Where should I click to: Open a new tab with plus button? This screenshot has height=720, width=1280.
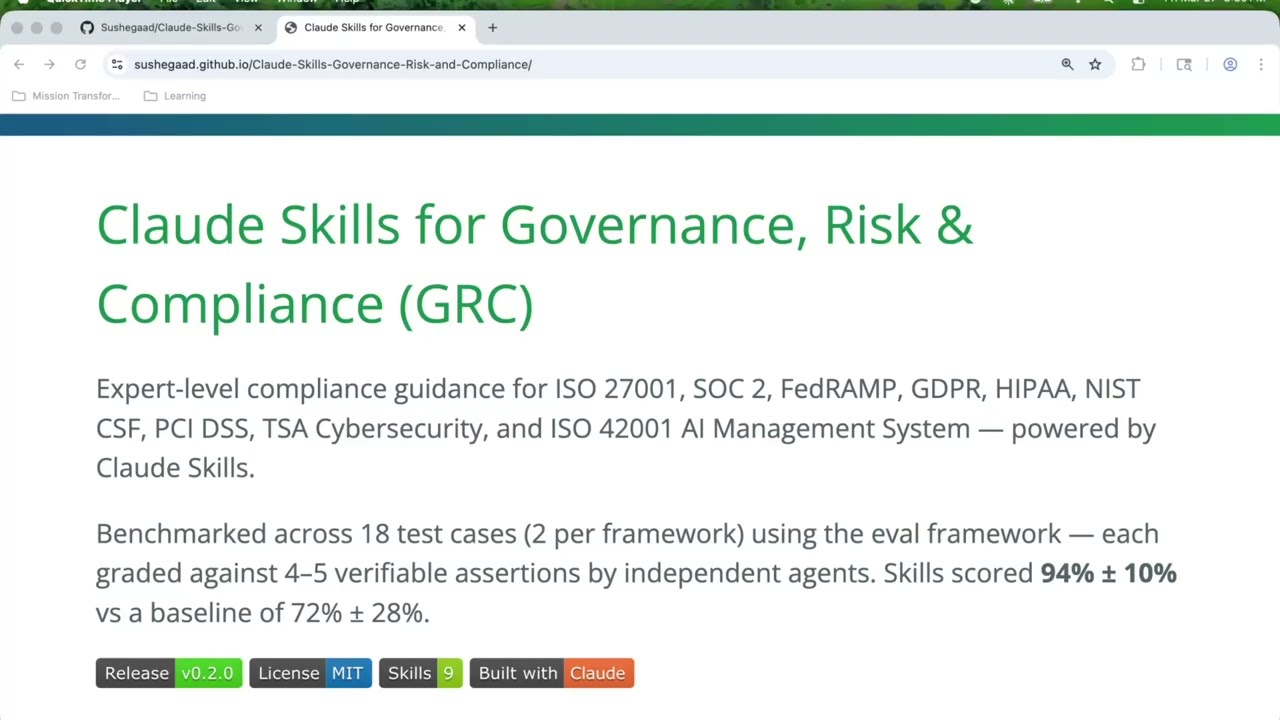[492, 27]
